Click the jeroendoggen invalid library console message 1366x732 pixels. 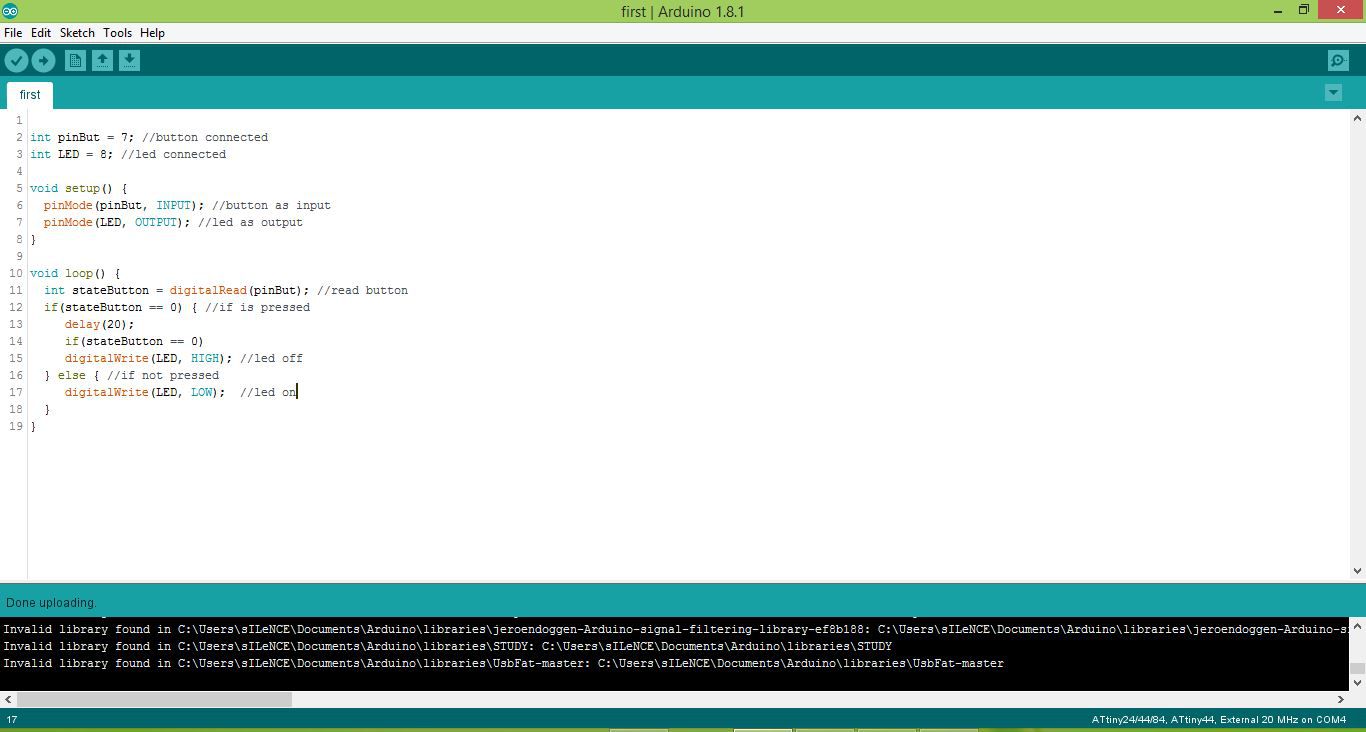coord(675,629)
